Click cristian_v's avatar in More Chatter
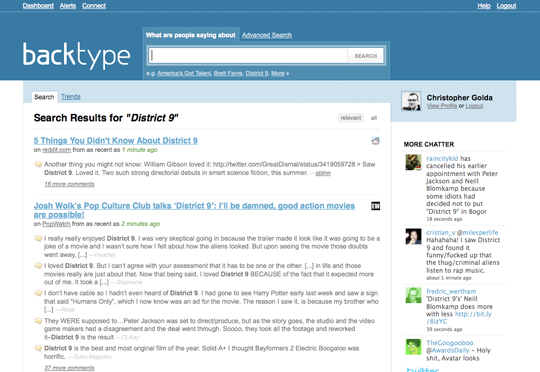This screenshot has width=540, height=372. 413,237
